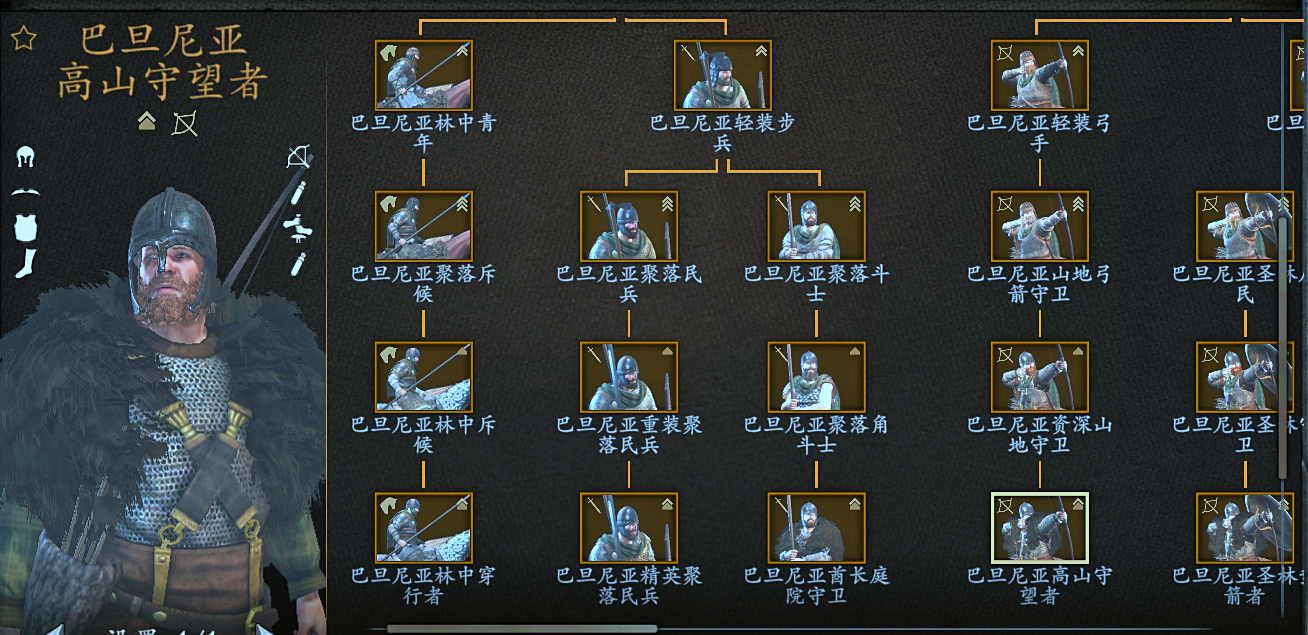Click the upper arrow quiver slot icon
Screen dimensions: 1308x635
click(x=298, y=193)
